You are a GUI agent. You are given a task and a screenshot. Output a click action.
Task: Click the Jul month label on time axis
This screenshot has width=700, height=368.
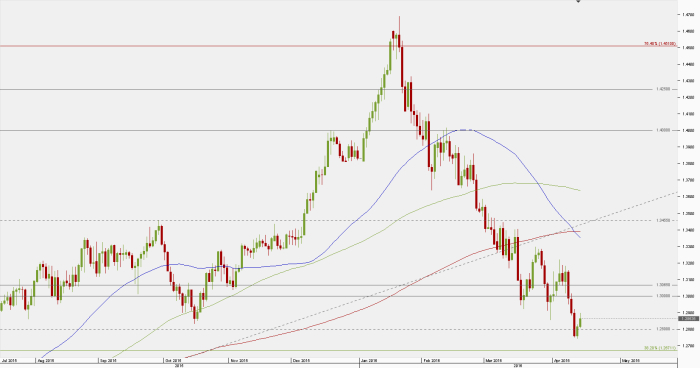pyautogui.click(x=9, y=360)
